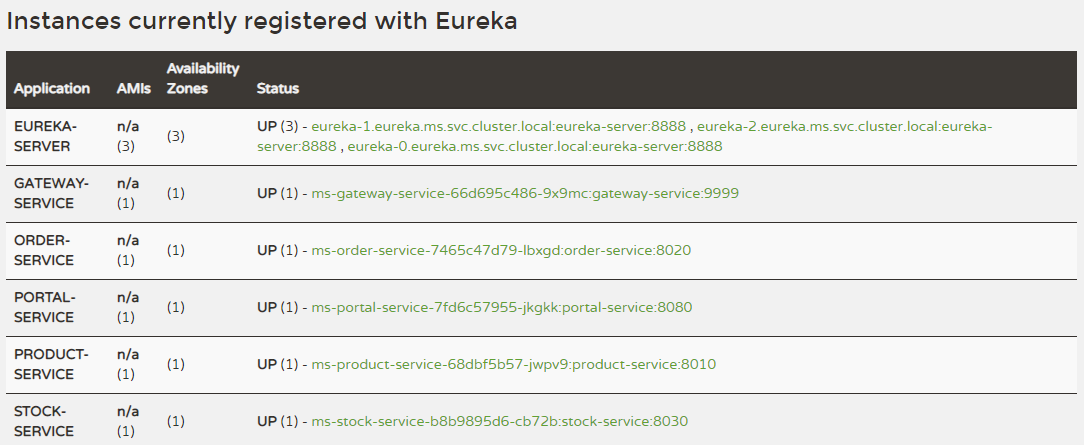Open the eureka-1 eureka-server:8888 instance link
The image size is (1084, 445).
click(498, 126)
